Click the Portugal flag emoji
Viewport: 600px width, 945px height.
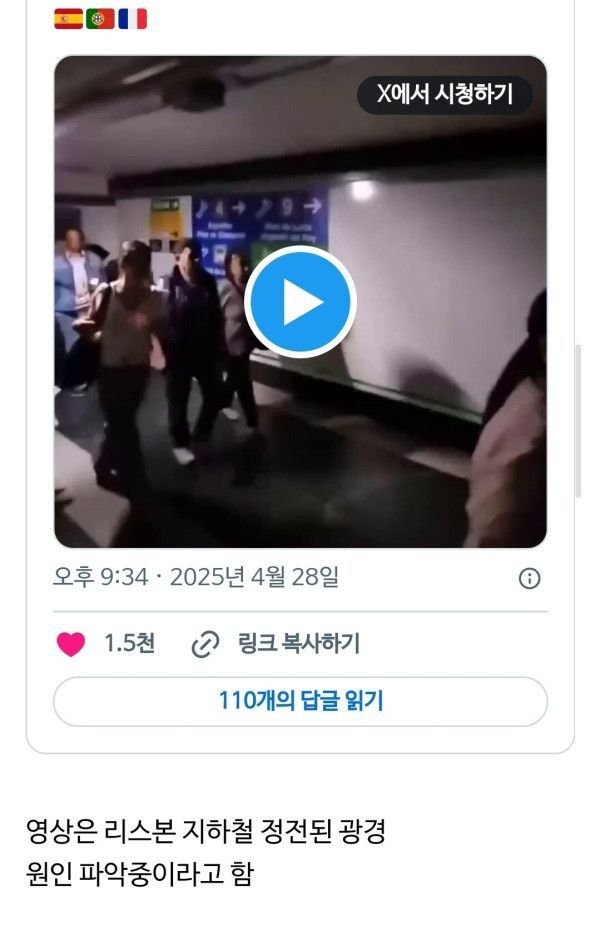100,19
